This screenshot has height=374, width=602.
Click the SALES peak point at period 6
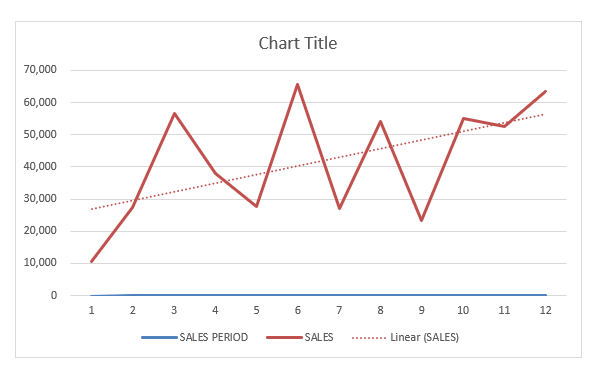pyautogui.click(x=298, y=84)
